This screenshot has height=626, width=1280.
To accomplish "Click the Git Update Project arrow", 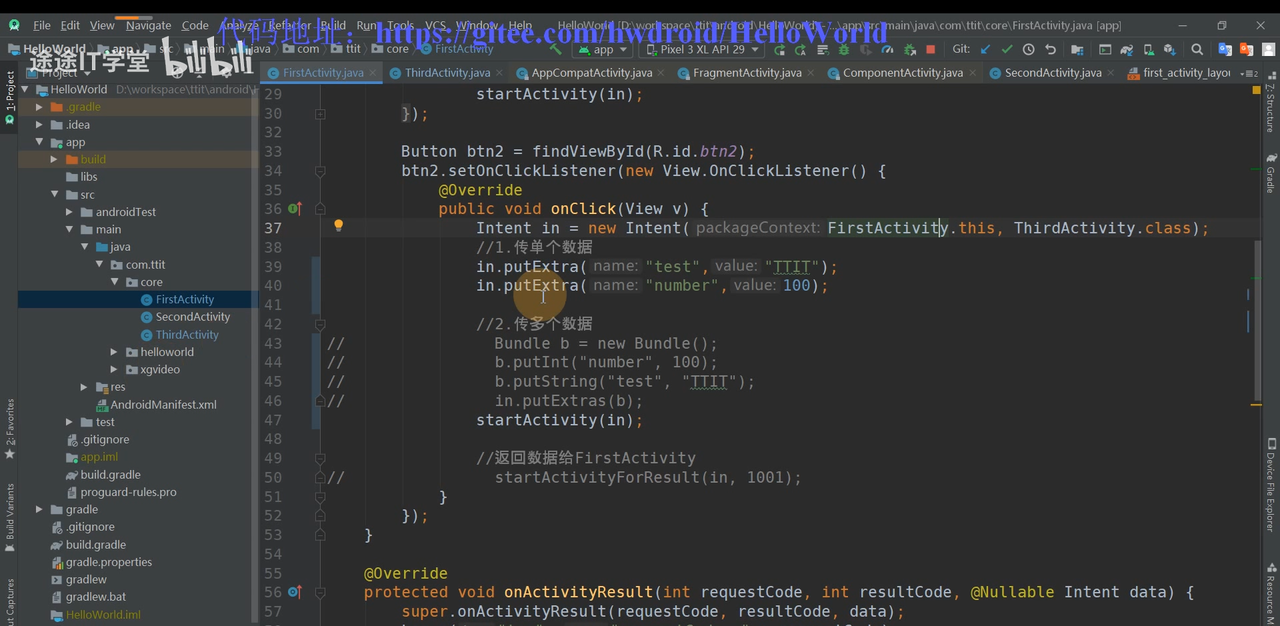I will [x=985, y=49].
